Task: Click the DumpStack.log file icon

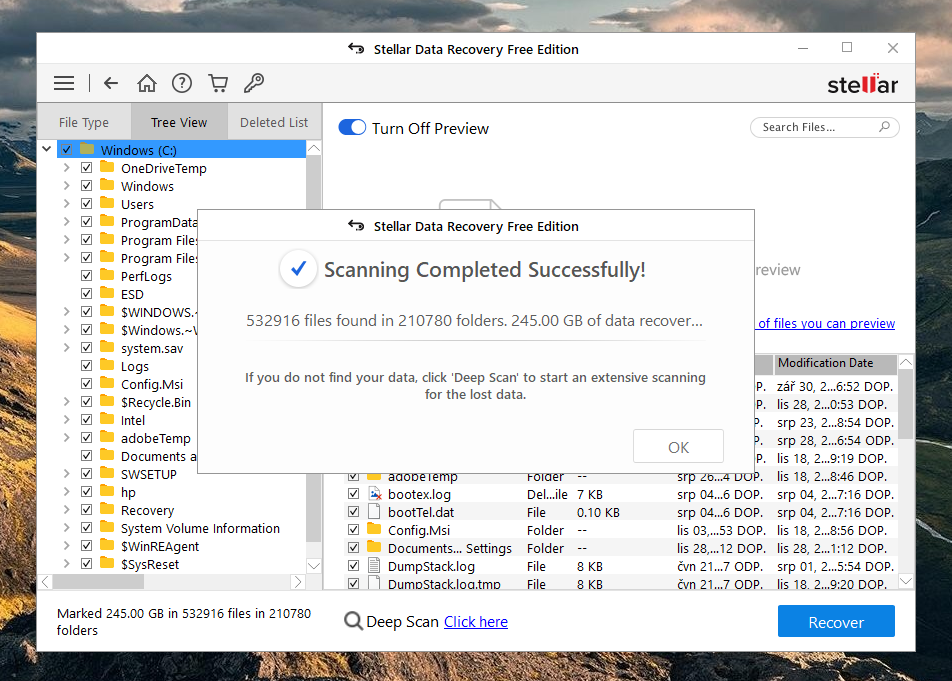Action: [375, 566]
